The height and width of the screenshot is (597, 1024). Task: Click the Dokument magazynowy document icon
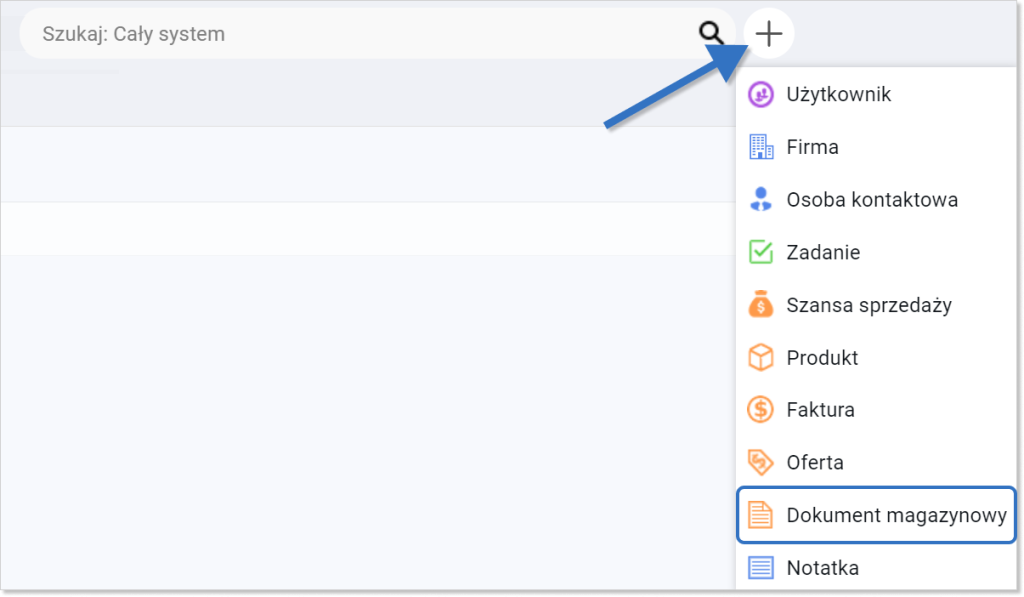(x=761, y=515)
